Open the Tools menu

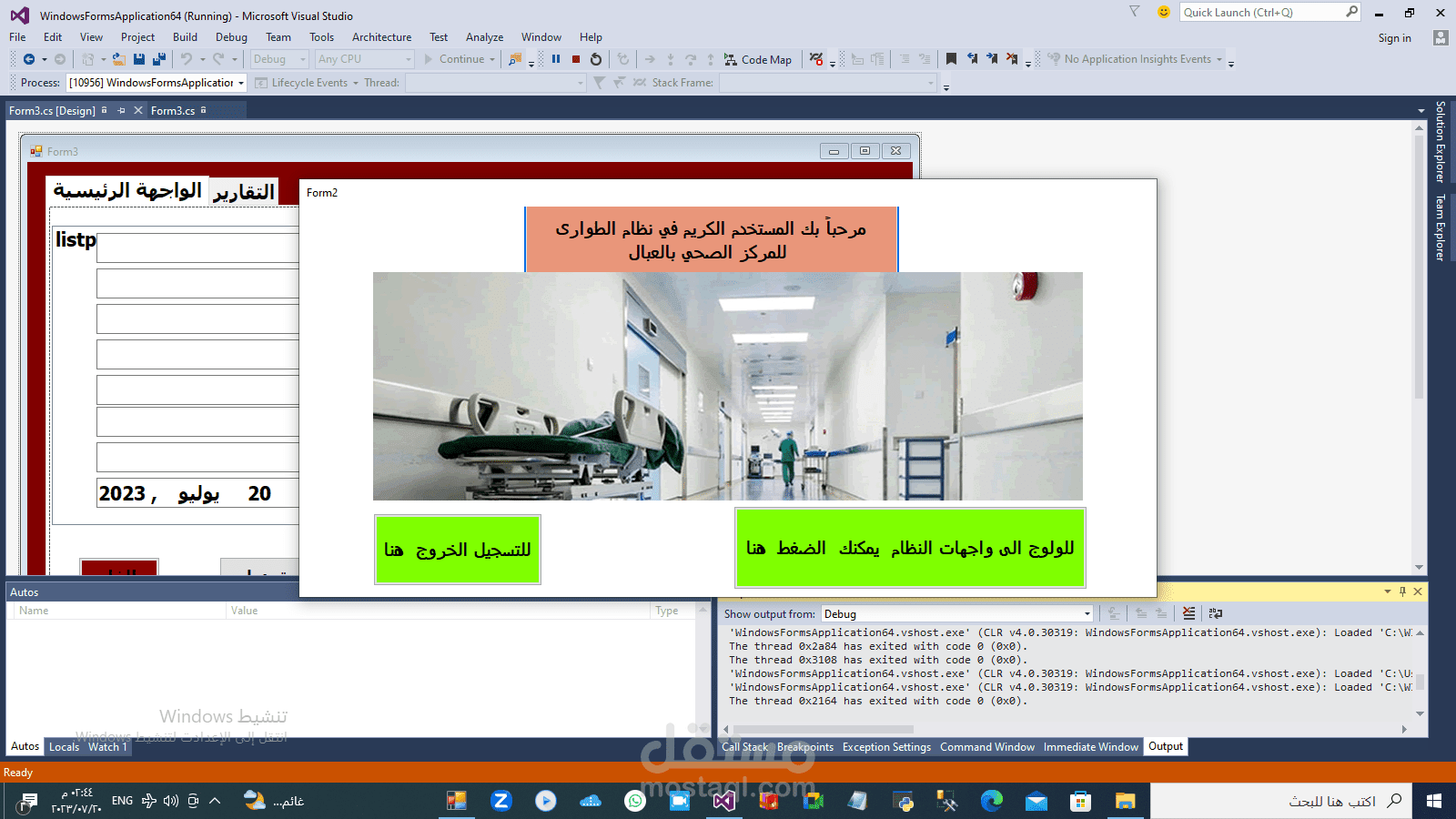tap(321, 37)
